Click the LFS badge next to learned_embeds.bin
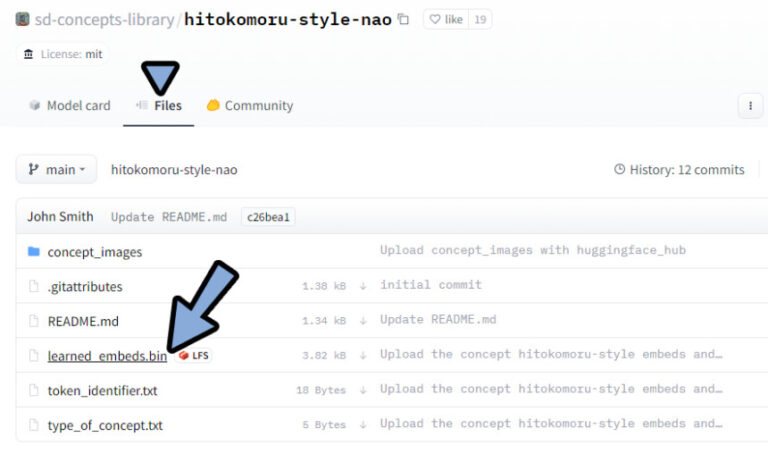768x462 pixels. click(x=195, y=356)
